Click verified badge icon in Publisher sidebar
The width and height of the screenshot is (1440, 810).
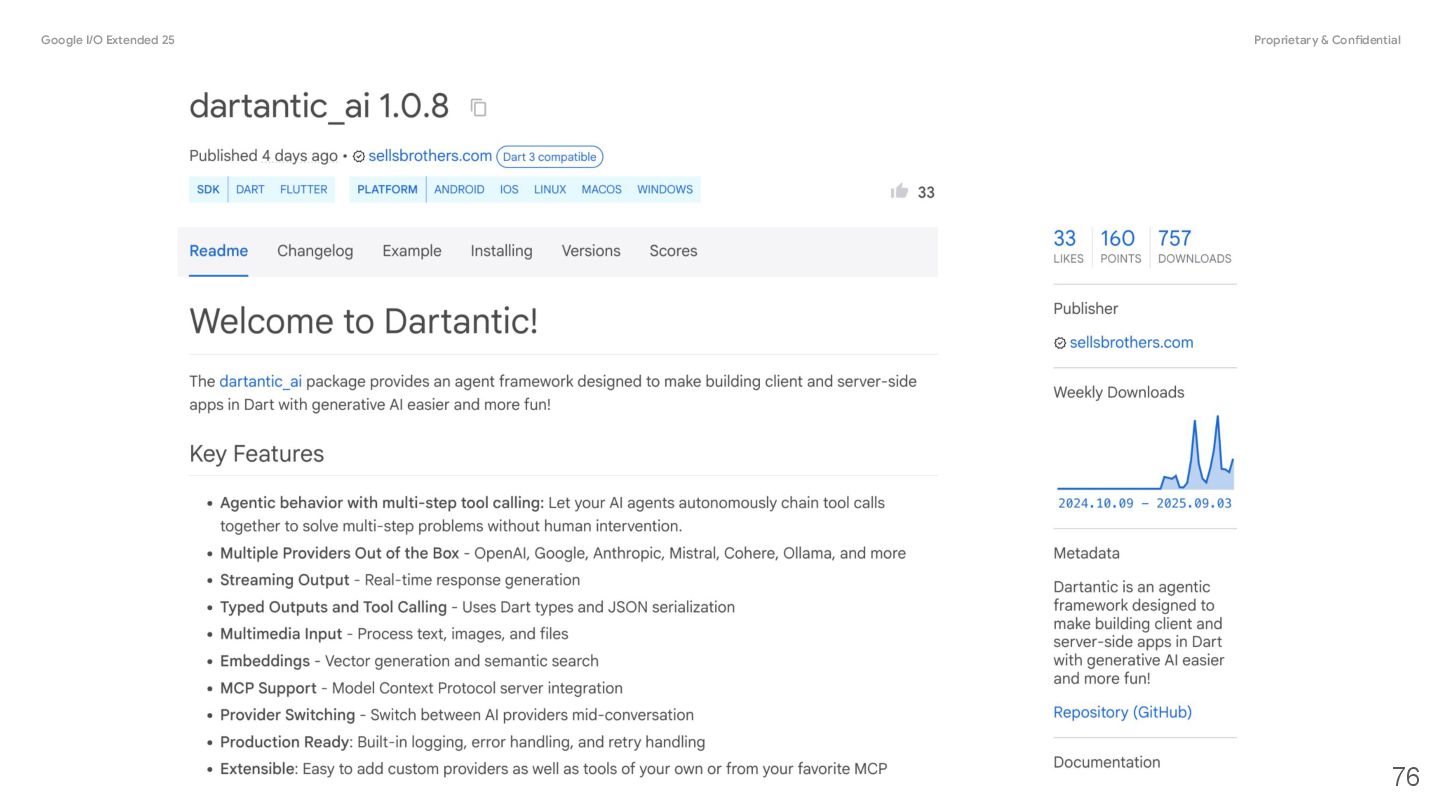(x=1060, y=343)
